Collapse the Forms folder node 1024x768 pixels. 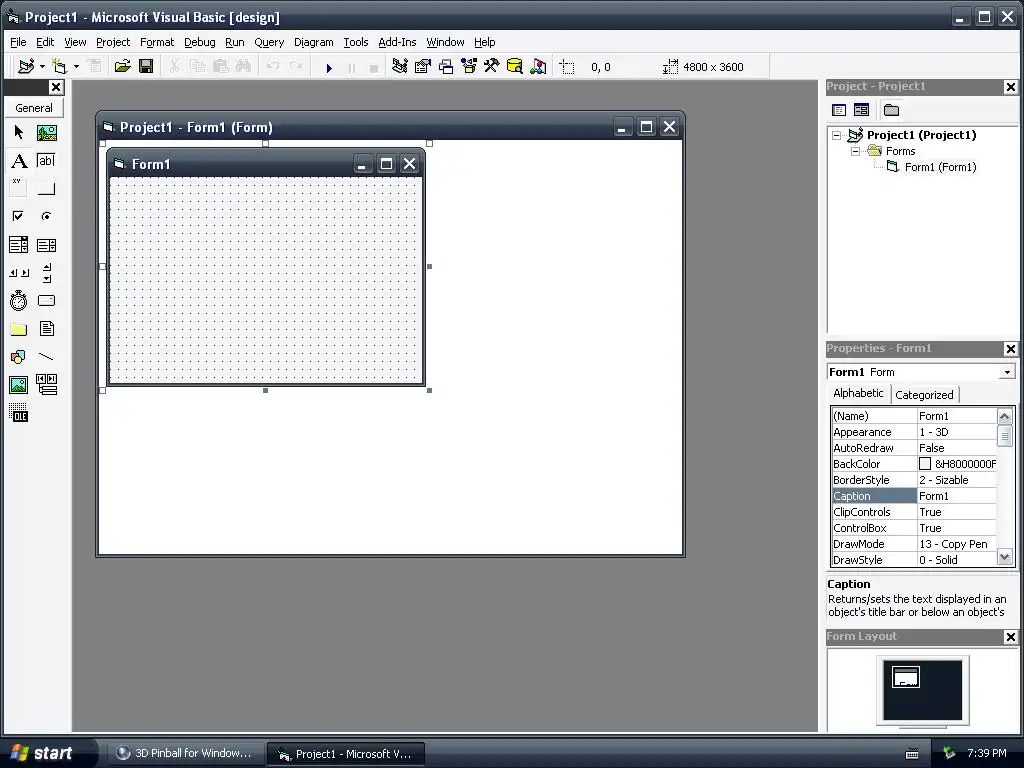[856, 152]
